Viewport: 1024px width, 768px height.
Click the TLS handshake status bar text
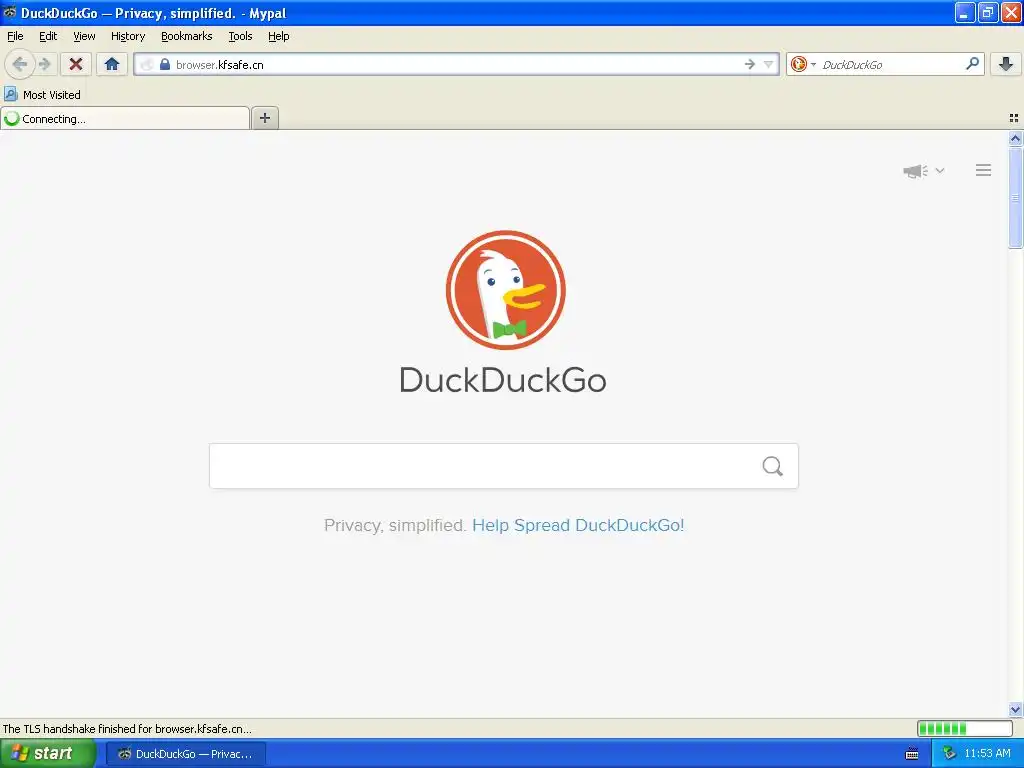coord(127,728)
